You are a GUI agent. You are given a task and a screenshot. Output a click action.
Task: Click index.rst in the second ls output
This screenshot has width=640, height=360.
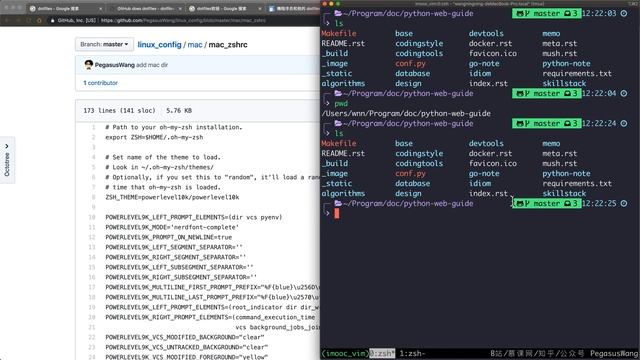tap(489, 193)
